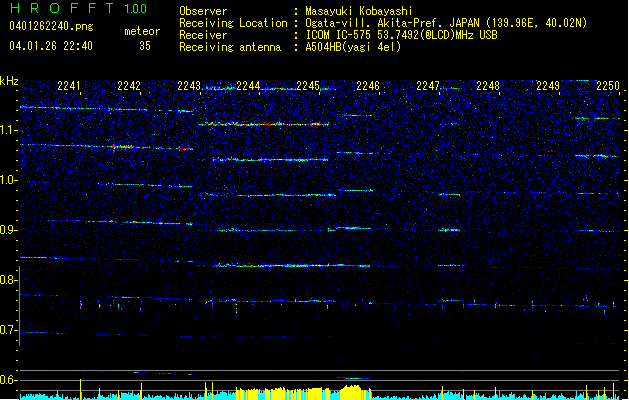The height and width of the screenshot is (400, 629).
Task: Click receiver text ICOM IC-575 53.7492 MHz
Action: (x=401, y=35)
